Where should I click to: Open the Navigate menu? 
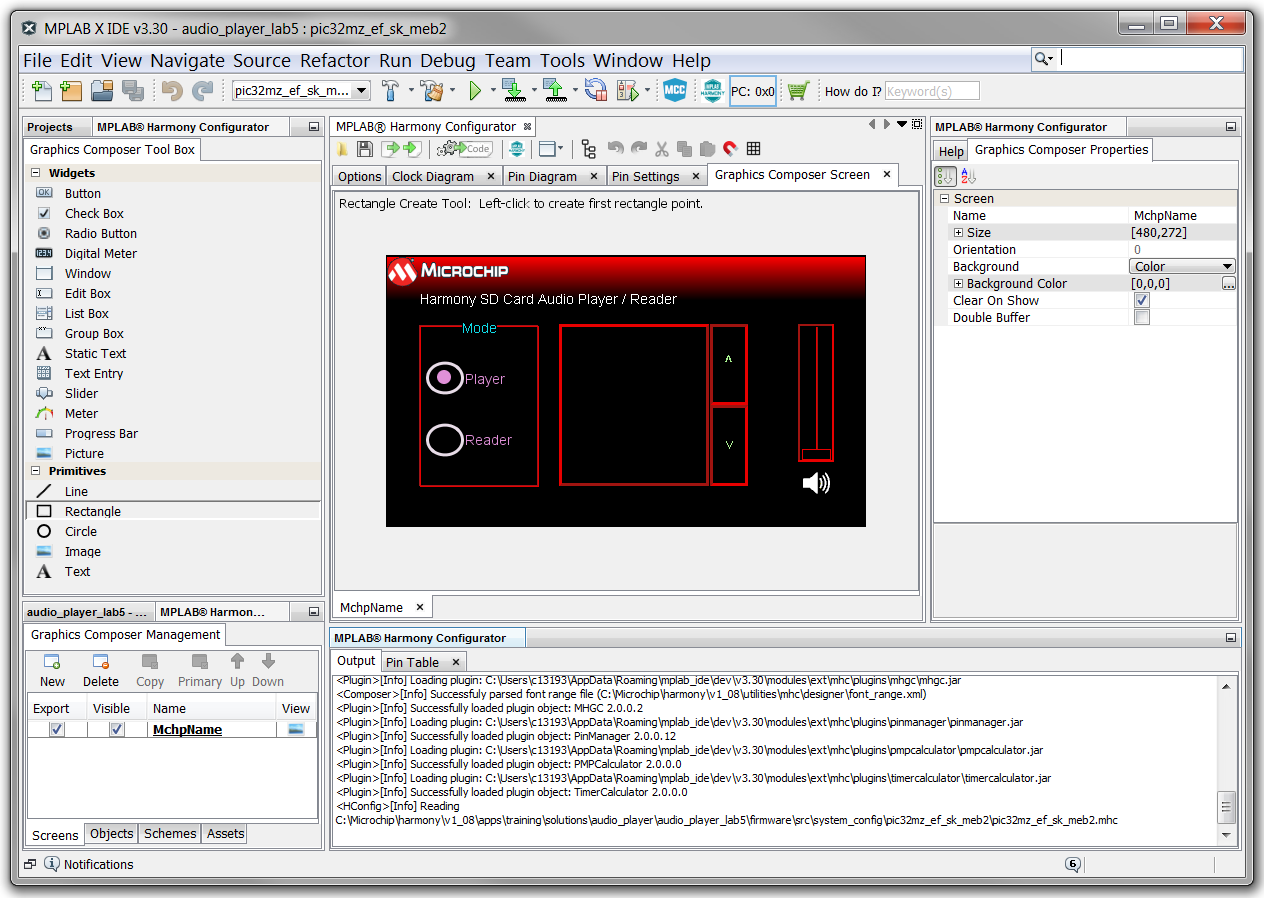[189, 61]
